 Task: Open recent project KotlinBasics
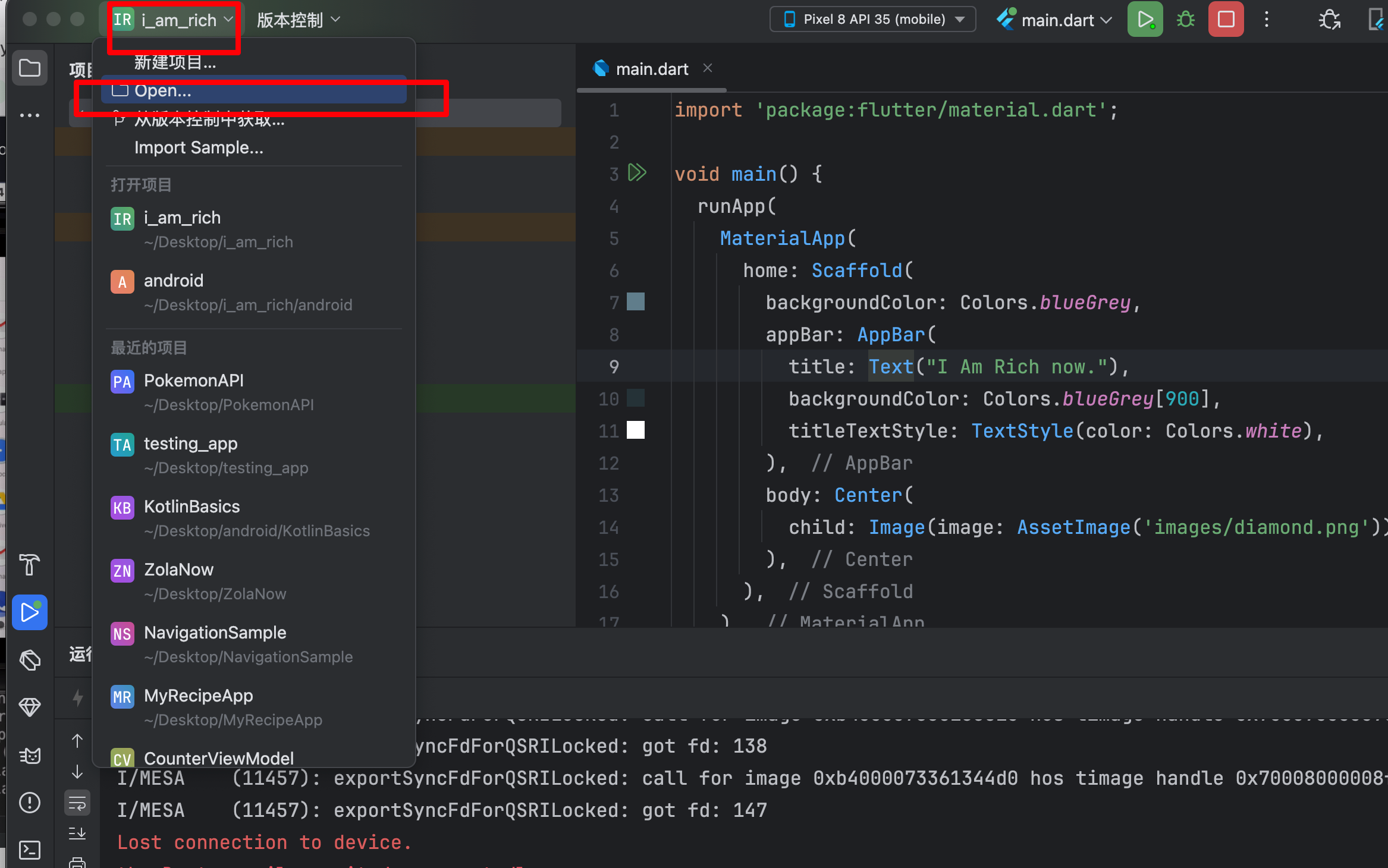254,518
